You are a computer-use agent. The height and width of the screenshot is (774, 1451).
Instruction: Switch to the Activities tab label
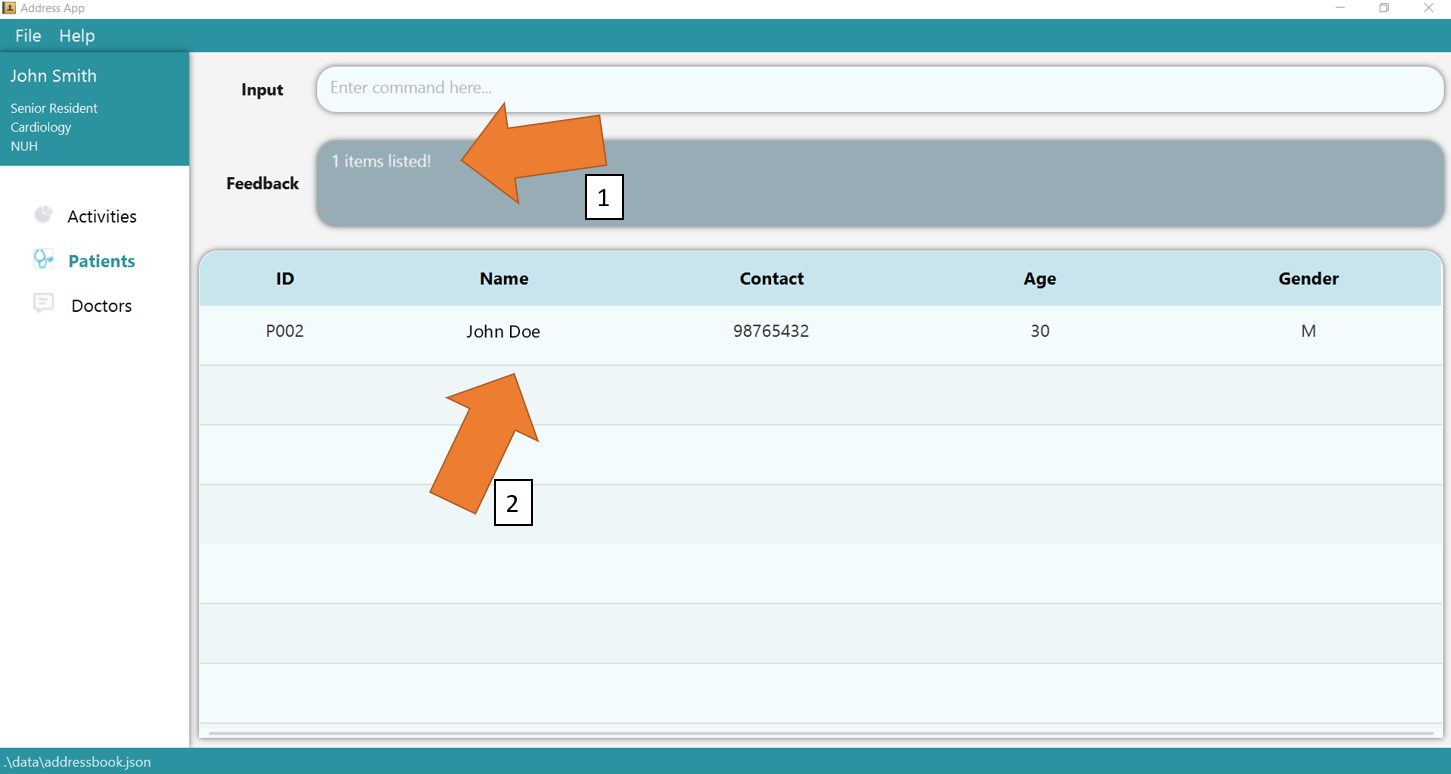[x=102, y=217]
